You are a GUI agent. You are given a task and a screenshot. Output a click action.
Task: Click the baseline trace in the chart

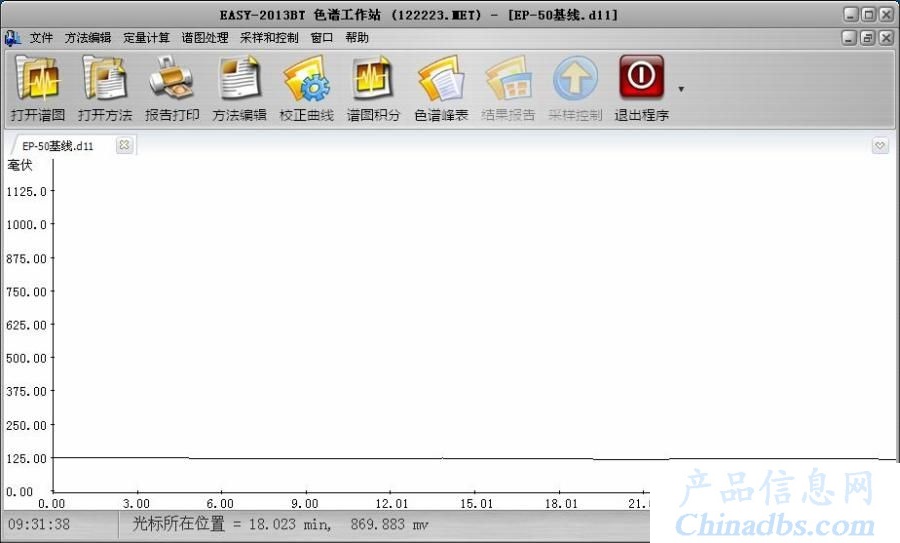(x=474, y=458)
